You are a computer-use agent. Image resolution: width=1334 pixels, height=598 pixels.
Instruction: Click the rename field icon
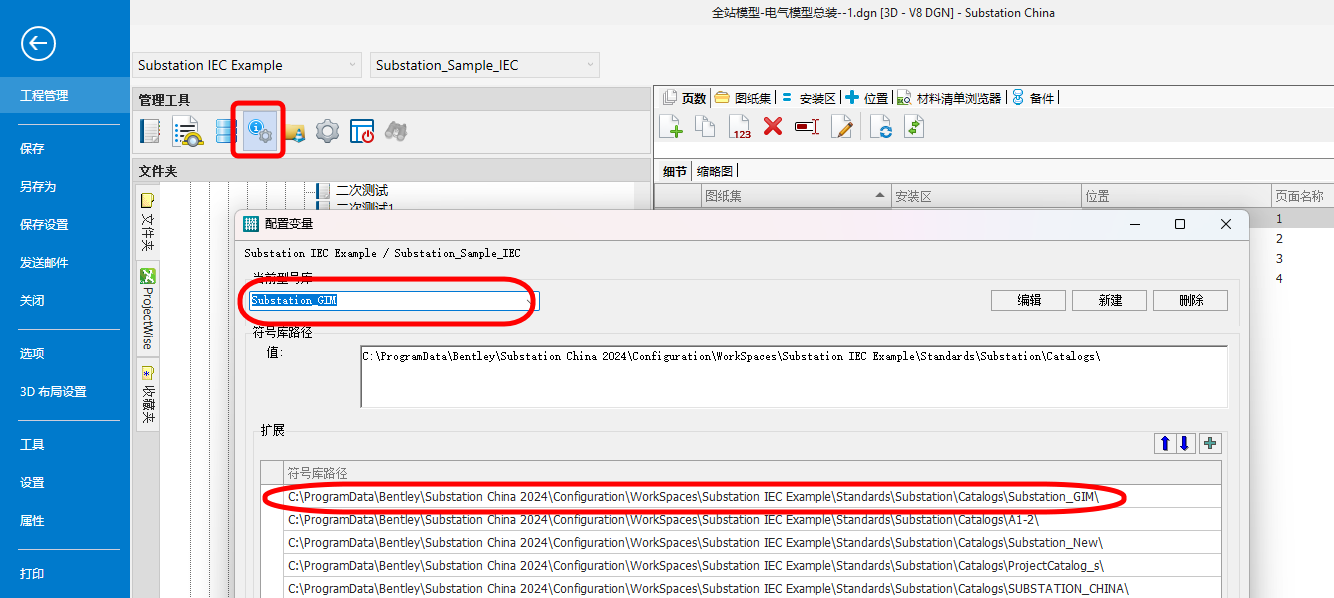point(806,126)
